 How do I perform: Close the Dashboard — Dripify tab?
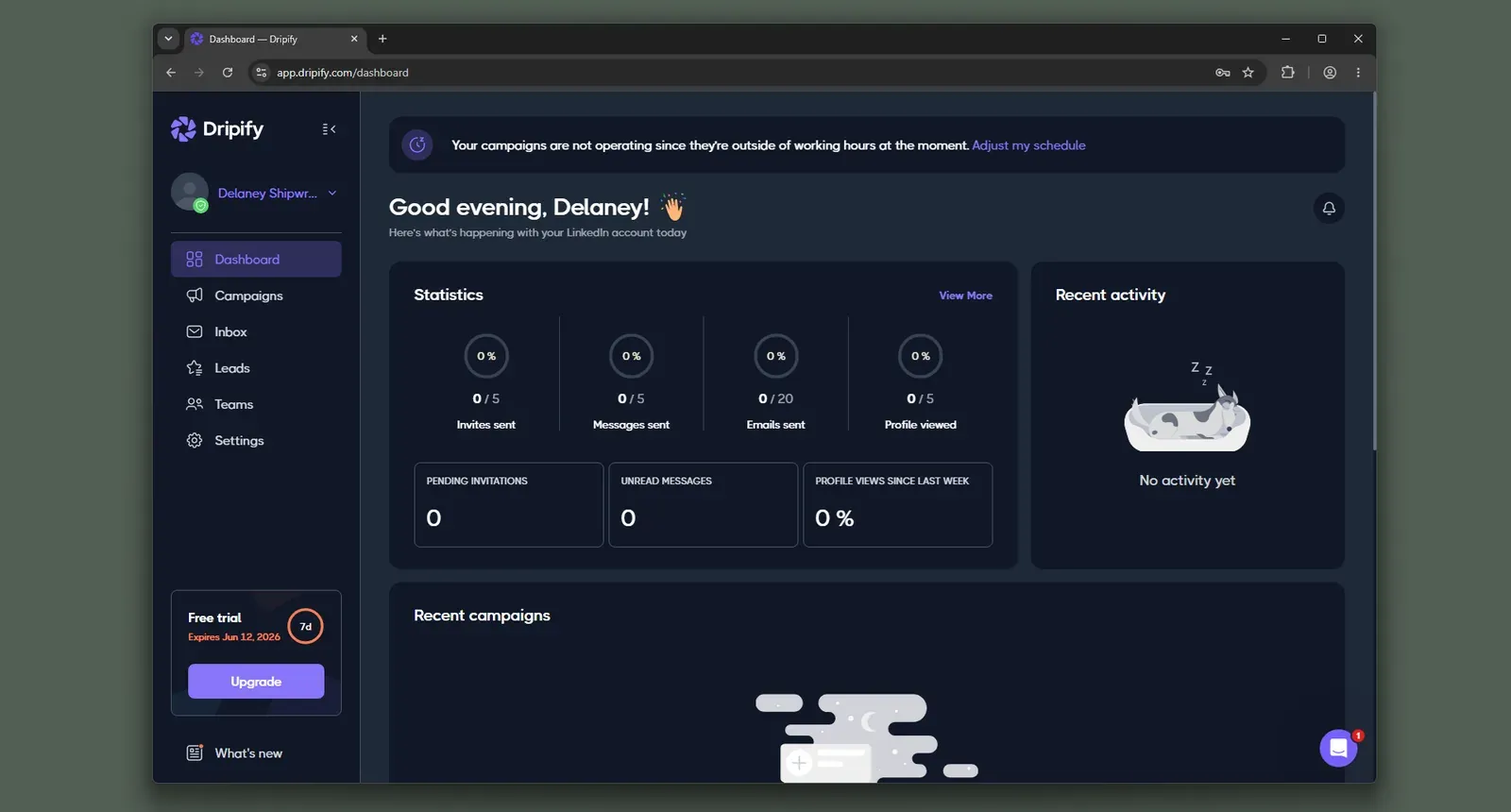pos(354,39)
